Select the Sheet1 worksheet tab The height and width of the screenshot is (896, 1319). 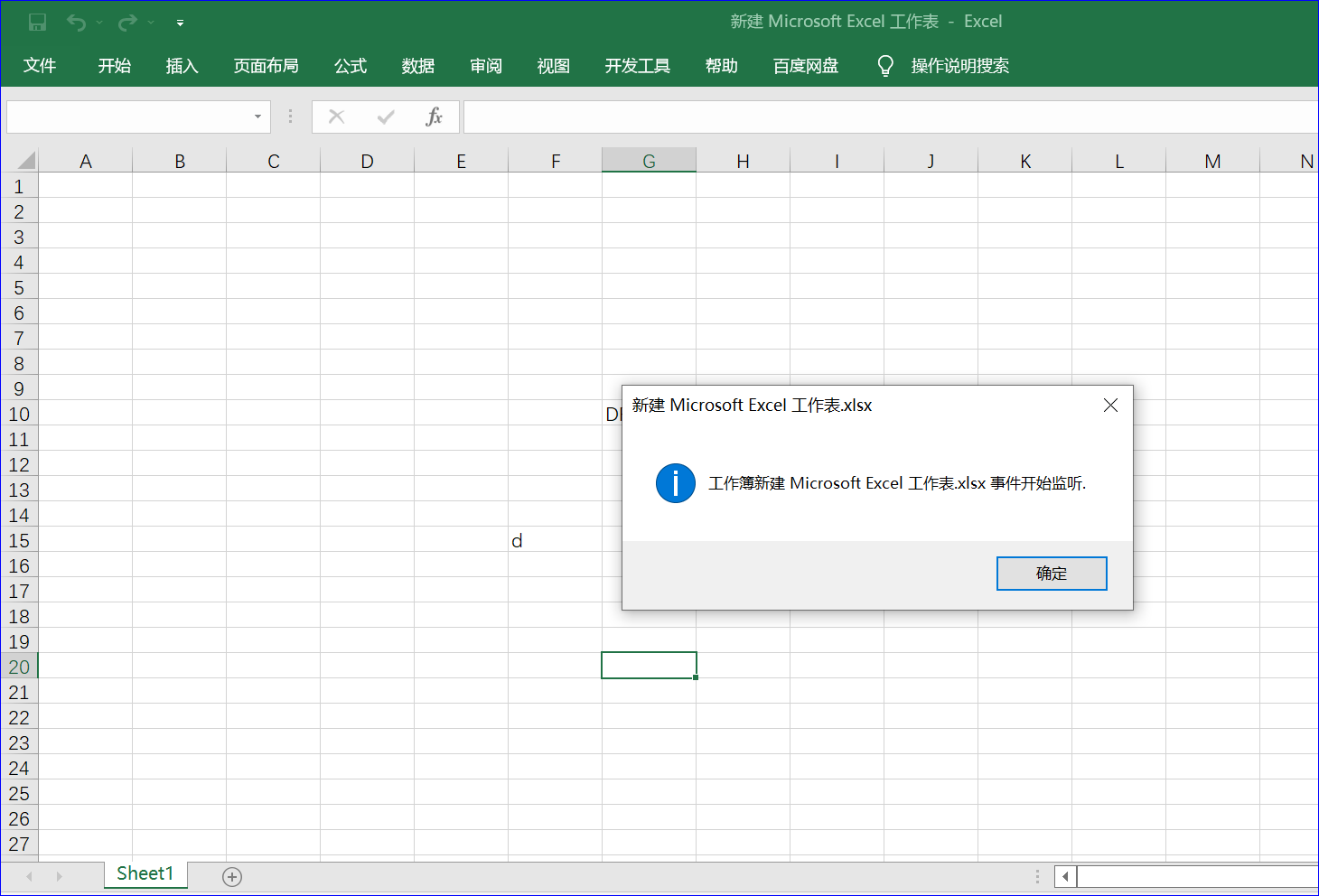(x=145, y=873)
